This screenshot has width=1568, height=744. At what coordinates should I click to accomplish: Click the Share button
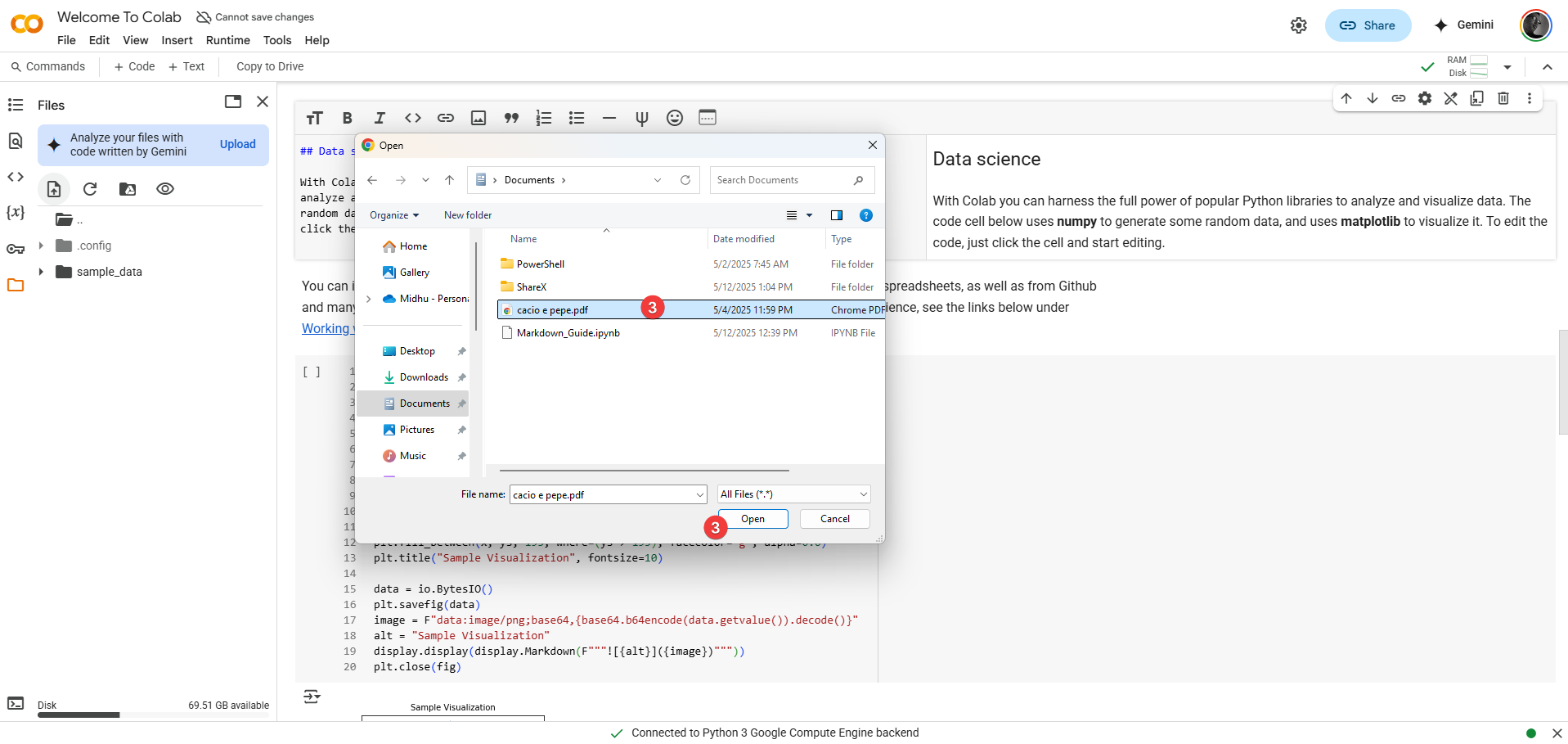pyautogui.click(x=1368, y=25)
